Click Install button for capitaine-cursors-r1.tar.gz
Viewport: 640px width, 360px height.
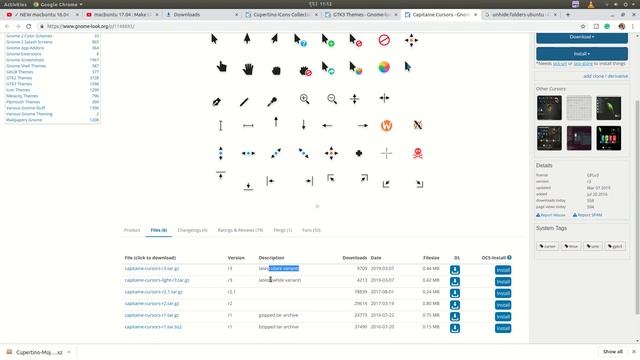[x=503, y=317]
